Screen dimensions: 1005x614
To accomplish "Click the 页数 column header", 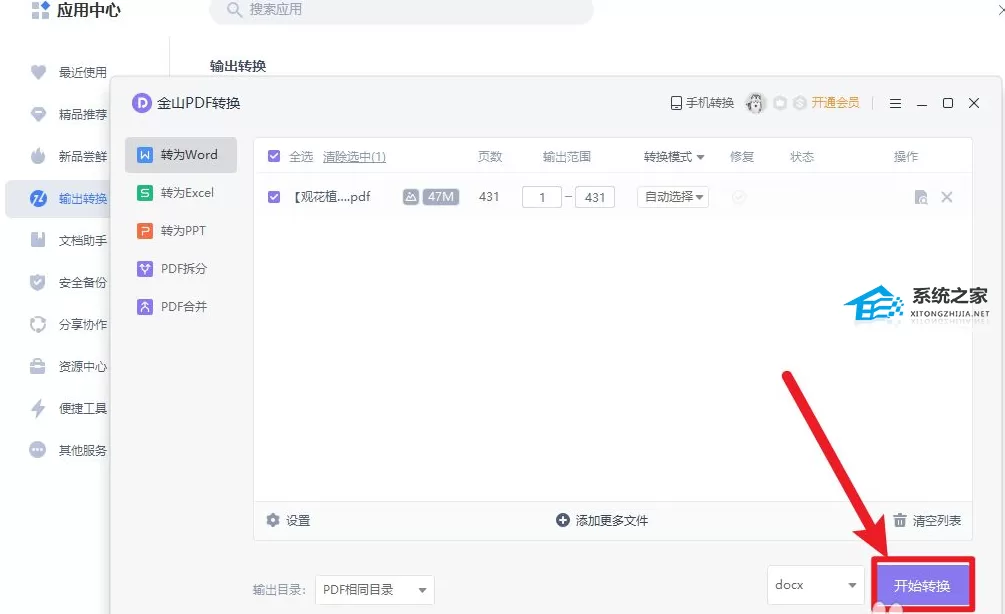I will point(490,156).
